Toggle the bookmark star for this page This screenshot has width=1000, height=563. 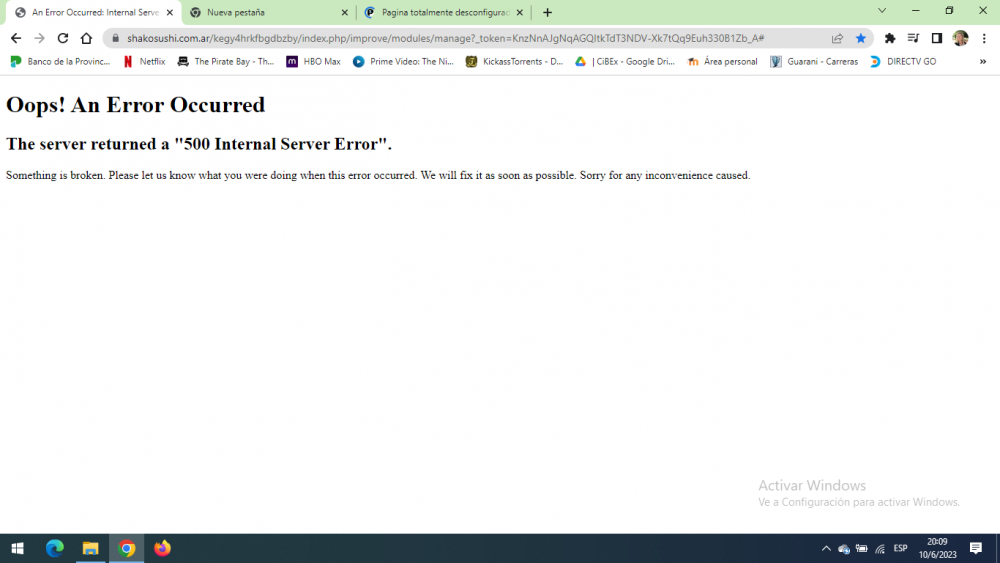tap(861, 38)
